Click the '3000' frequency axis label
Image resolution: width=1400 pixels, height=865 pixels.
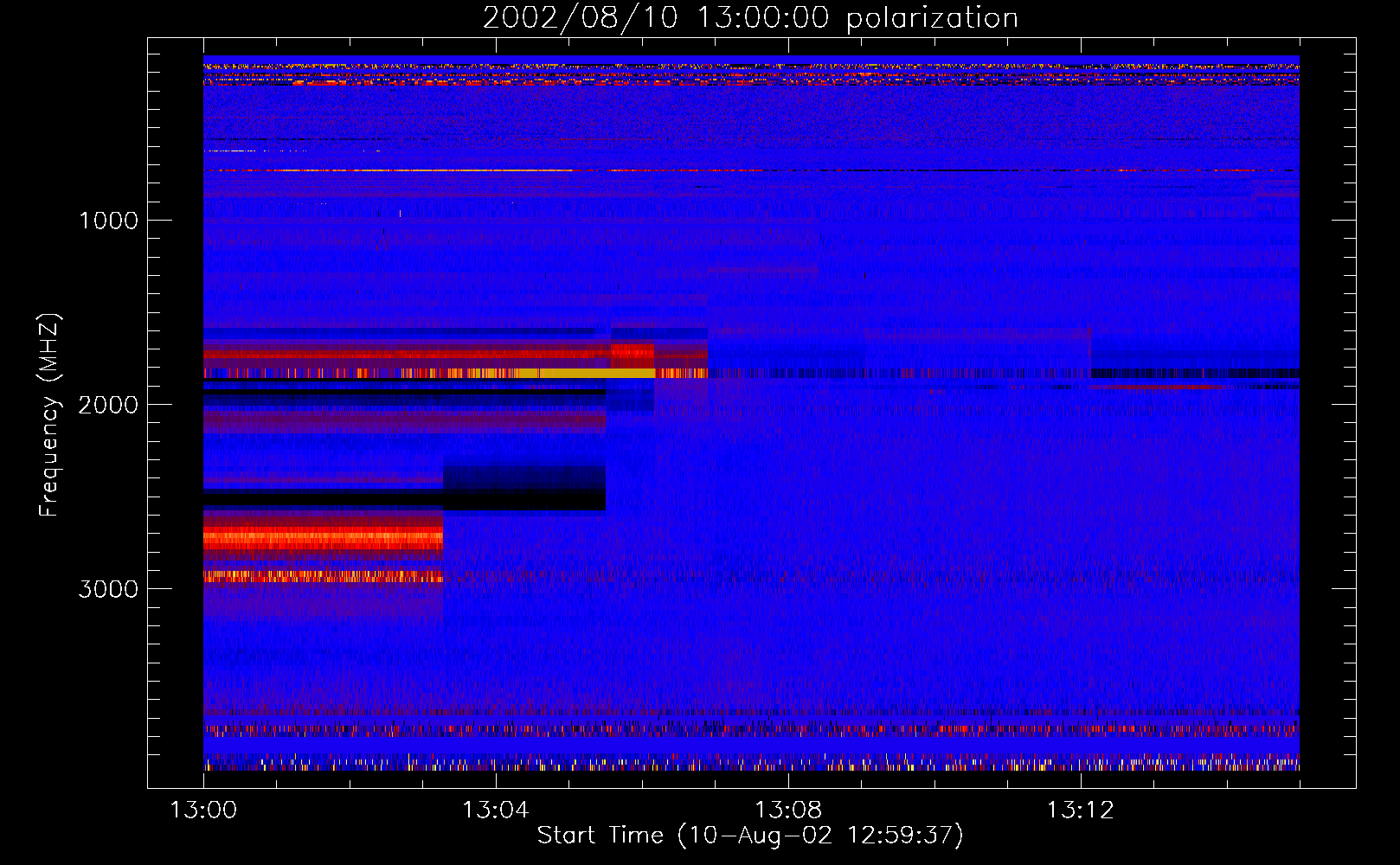[108, 589]
